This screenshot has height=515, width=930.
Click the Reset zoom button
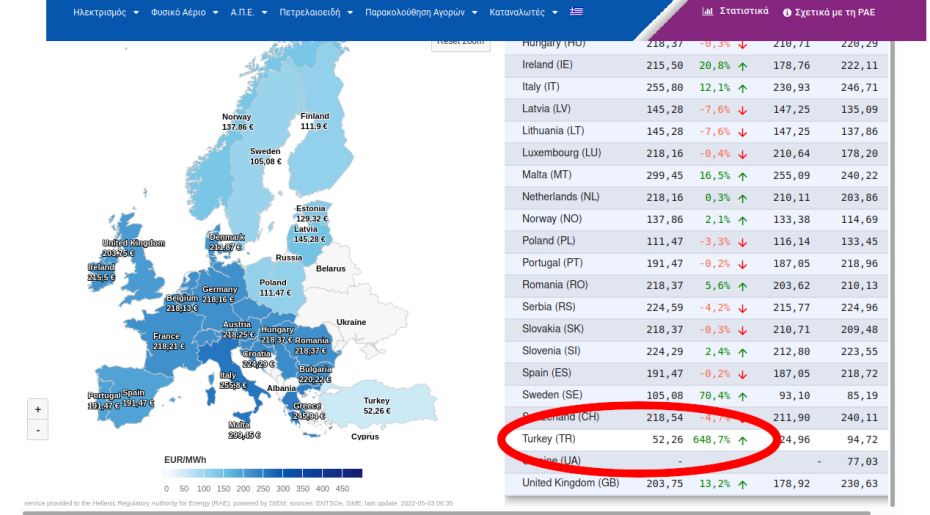pos(461,44)
